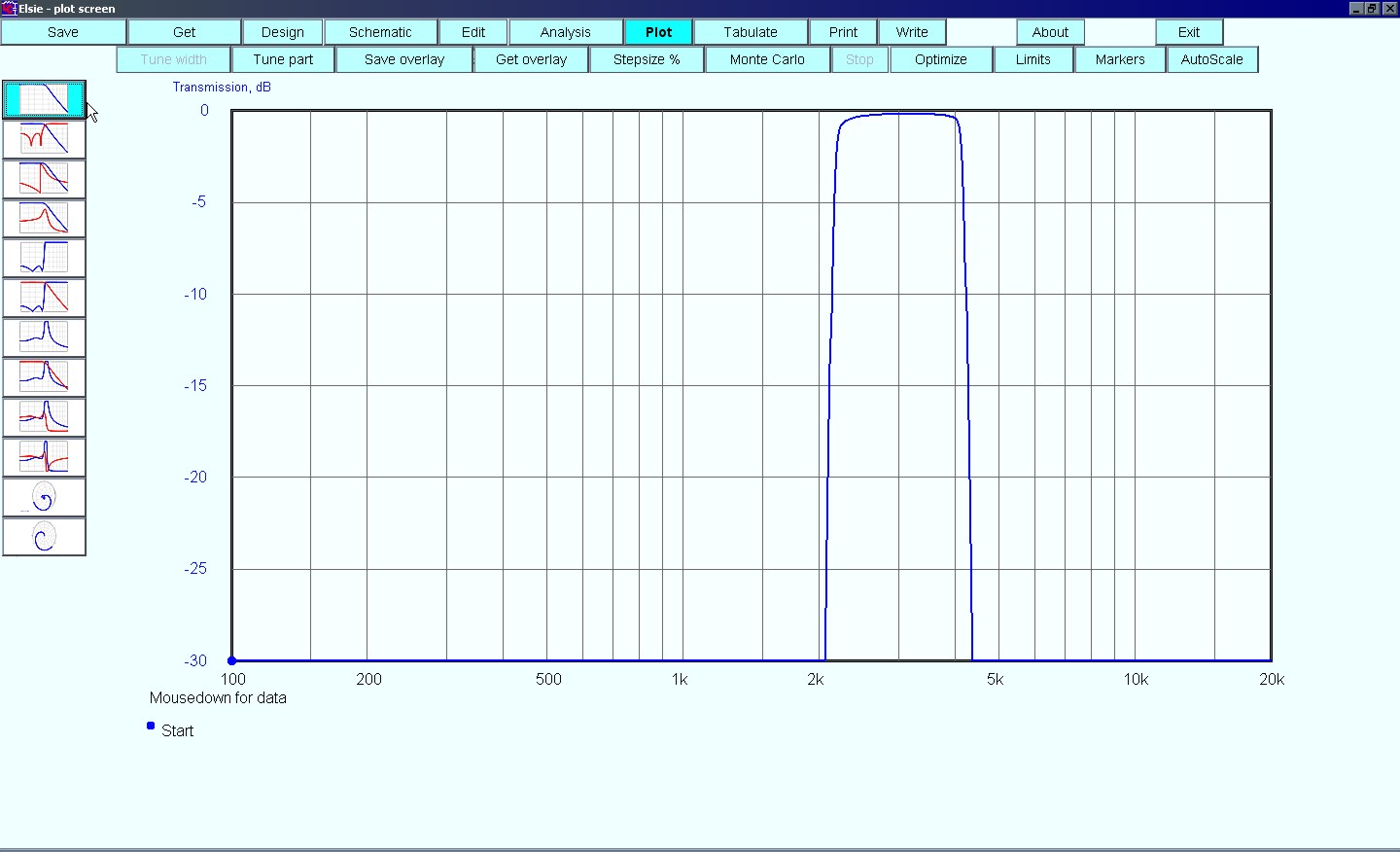The height and width of the screenshot is (852, 1400).
Task: Click the Elsie application icon in title bar
Action: [9, 8]
